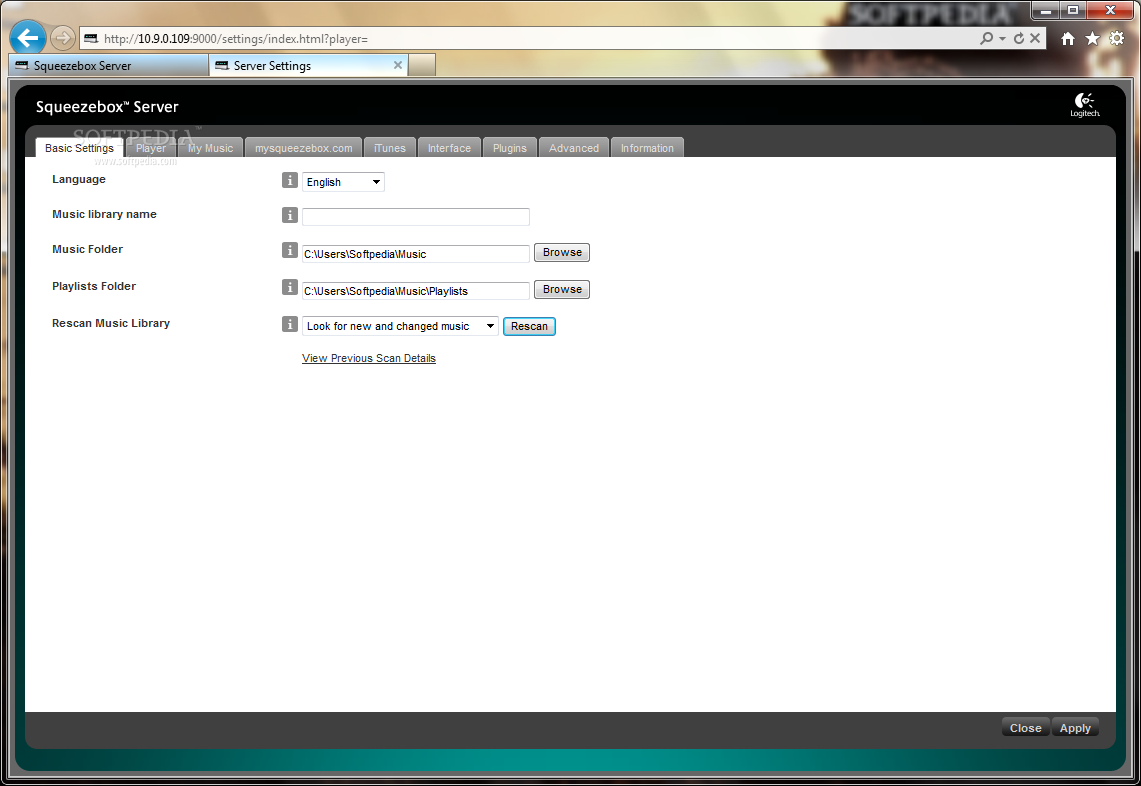Screen dimensions: 1141x786
Task: Open a new blank browser tab
Action: tap(422, 65)
